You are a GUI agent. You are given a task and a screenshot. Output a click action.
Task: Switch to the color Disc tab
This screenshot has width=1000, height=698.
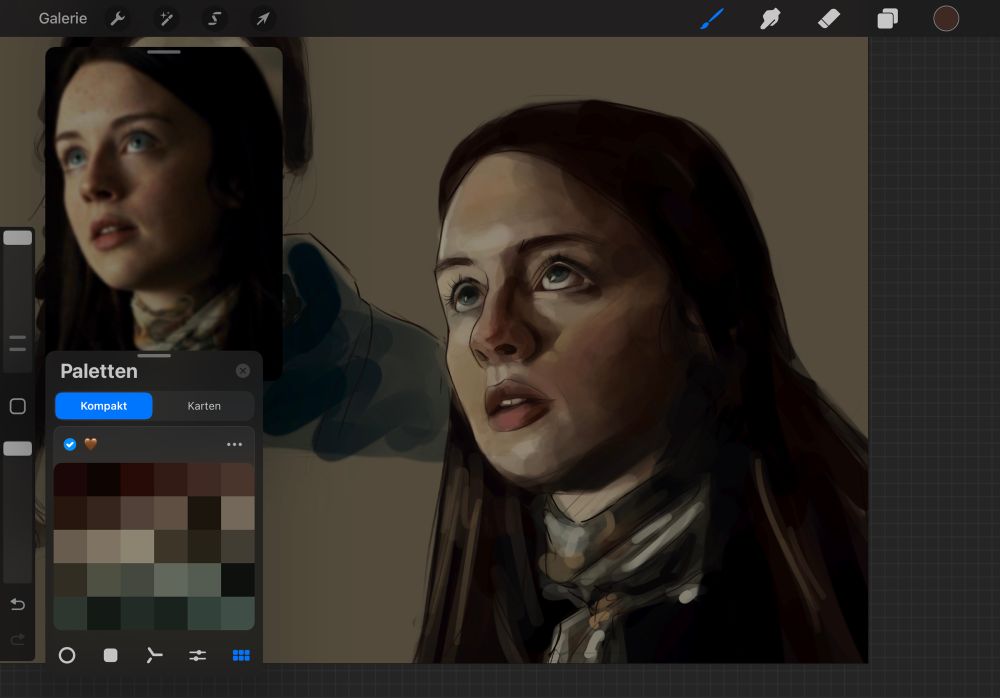pos(67,655)
